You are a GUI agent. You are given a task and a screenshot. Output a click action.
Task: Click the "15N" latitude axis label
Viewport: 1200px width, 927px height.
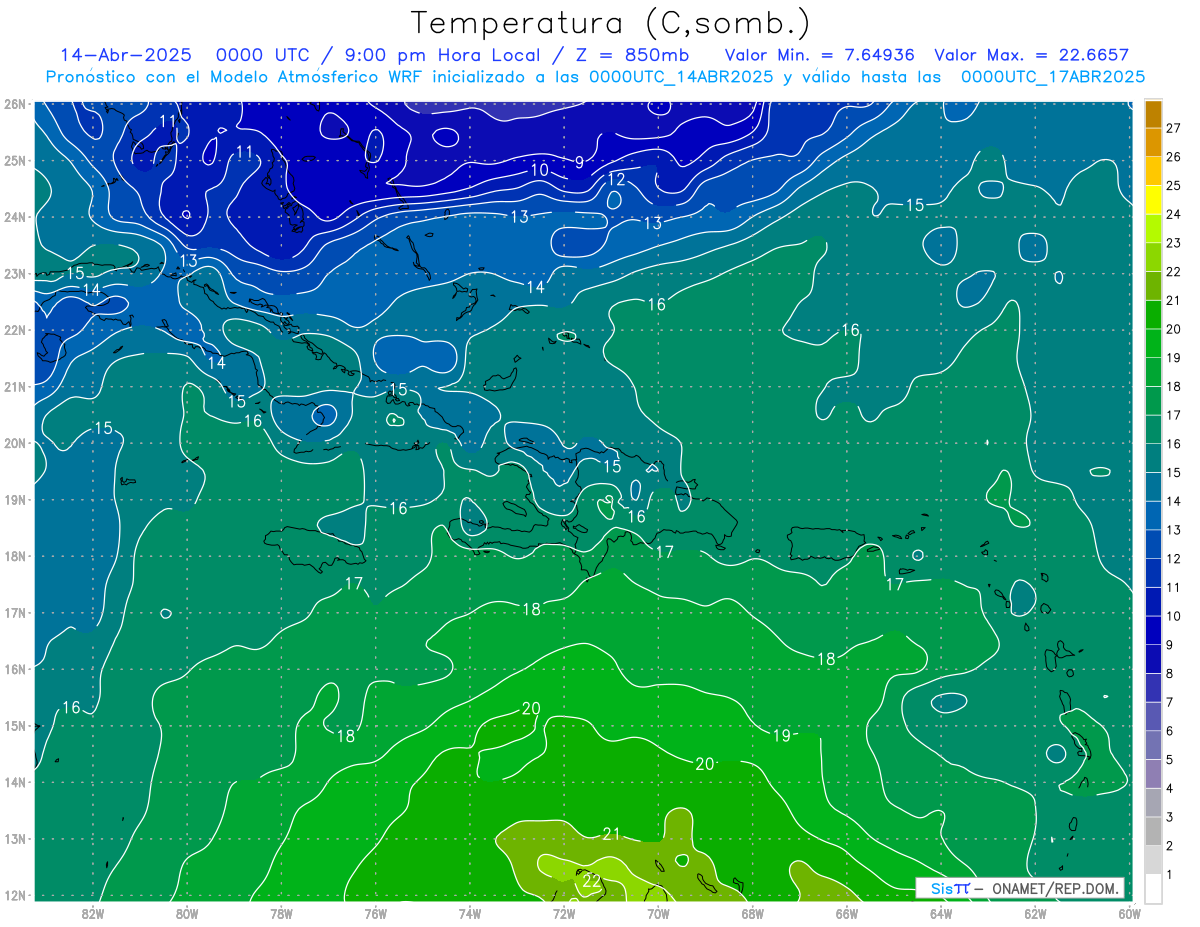14,725
